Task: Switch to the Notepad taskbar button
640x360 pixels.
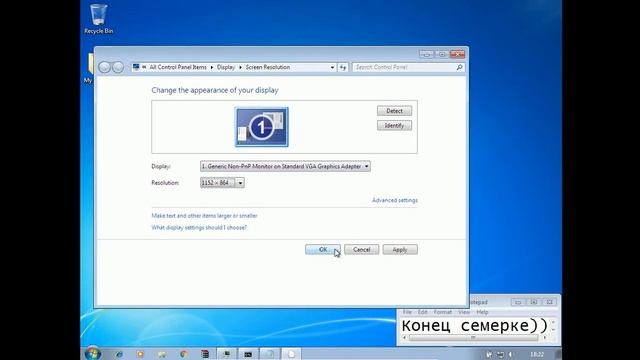Action: tap(291, 354)
